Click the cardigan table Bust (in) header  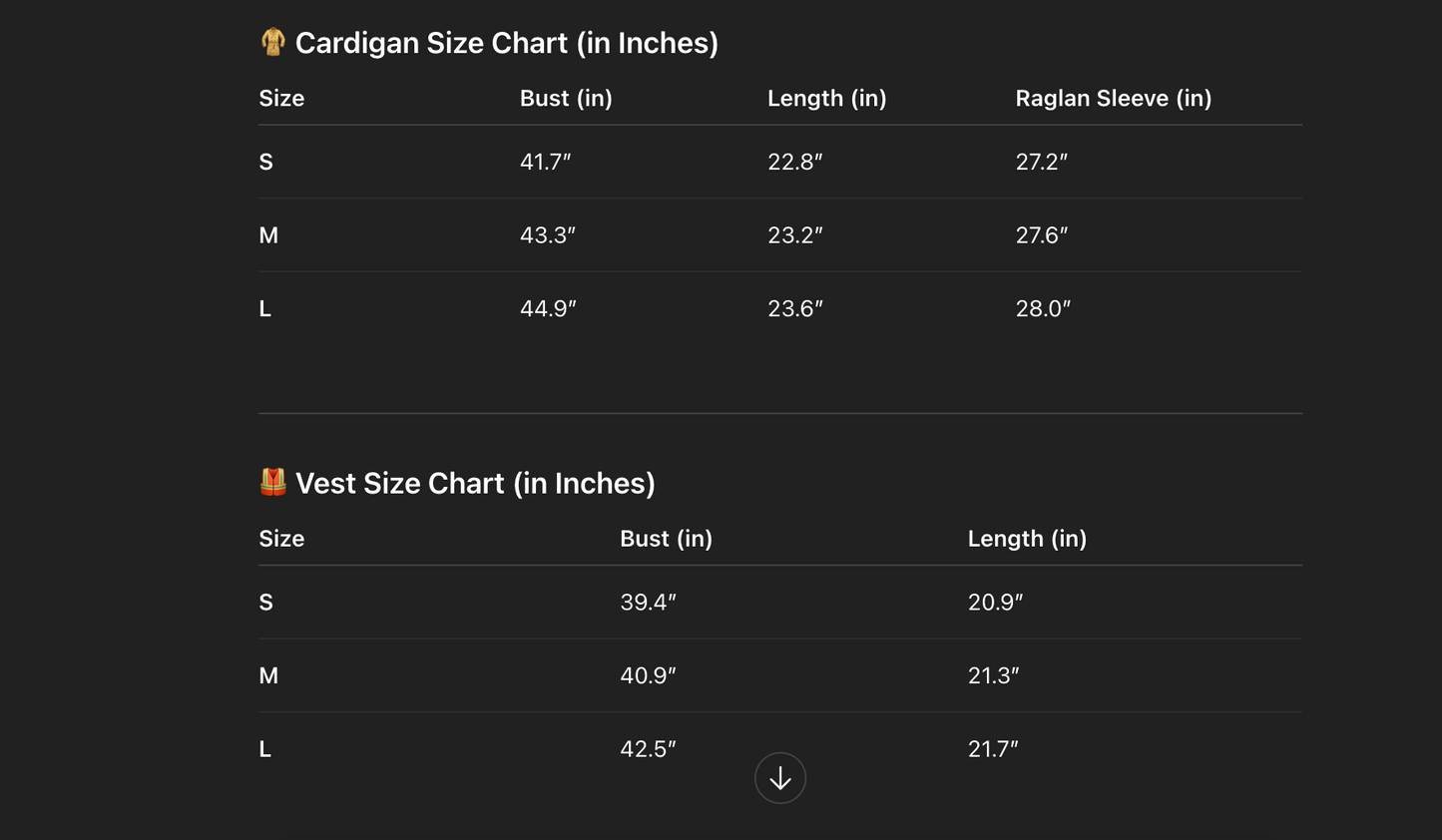tap(566, 98)
